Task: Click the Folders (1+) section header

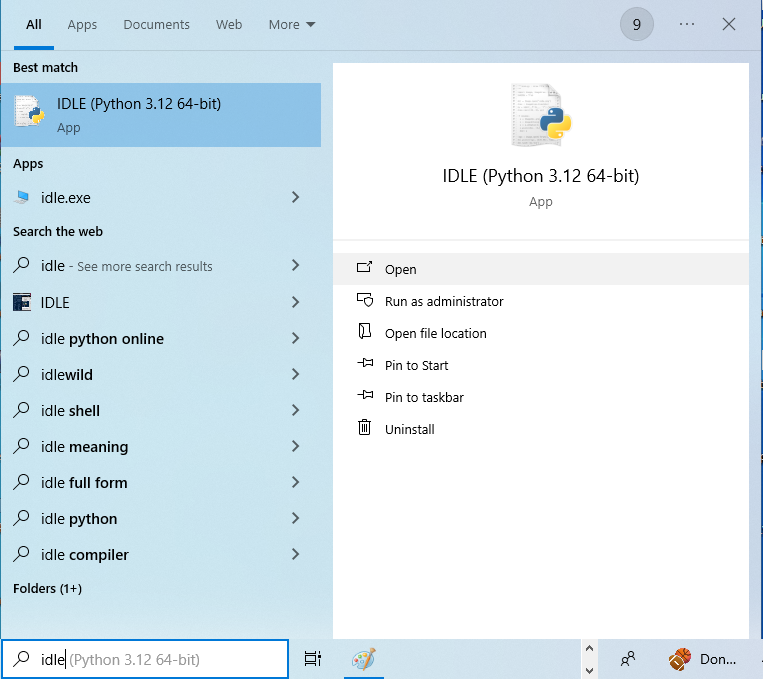Action: [47, 588]
